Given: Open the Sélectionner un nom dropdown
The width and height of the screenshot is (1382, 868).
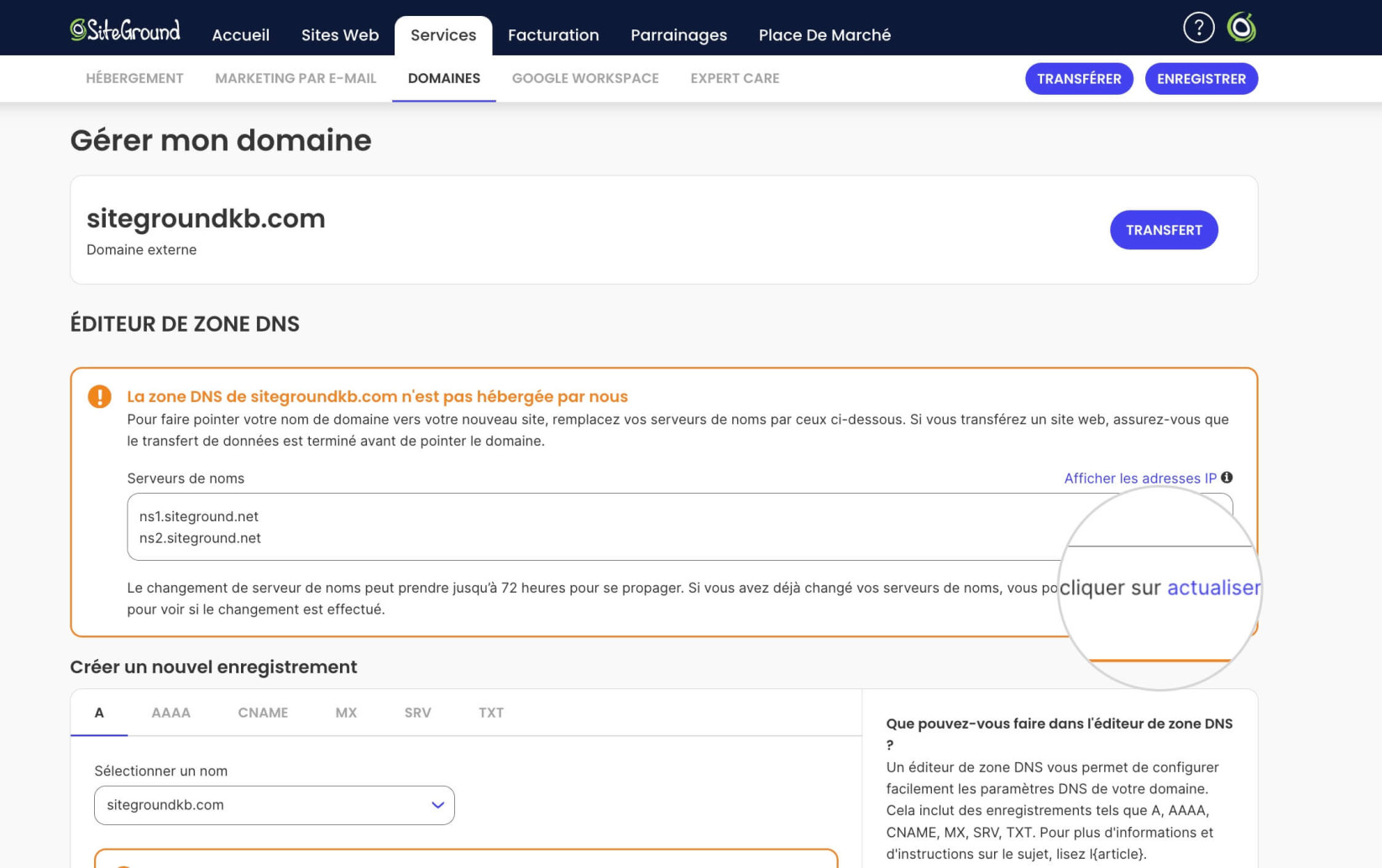Looking at the screenshot, I should (275, 805).
